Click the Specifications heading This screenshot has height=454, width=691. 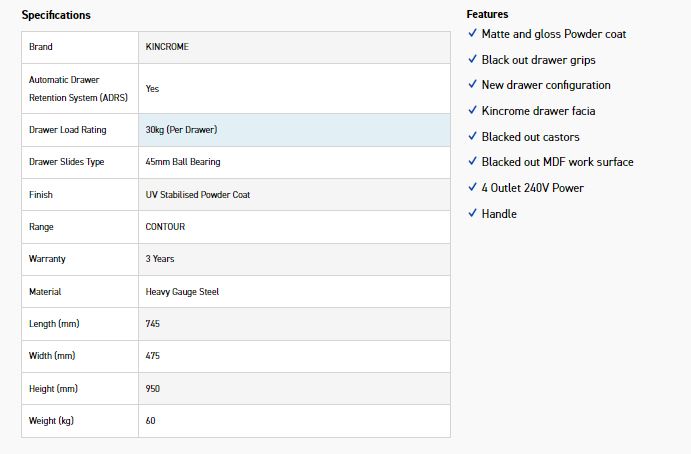(x=56, y=15)
